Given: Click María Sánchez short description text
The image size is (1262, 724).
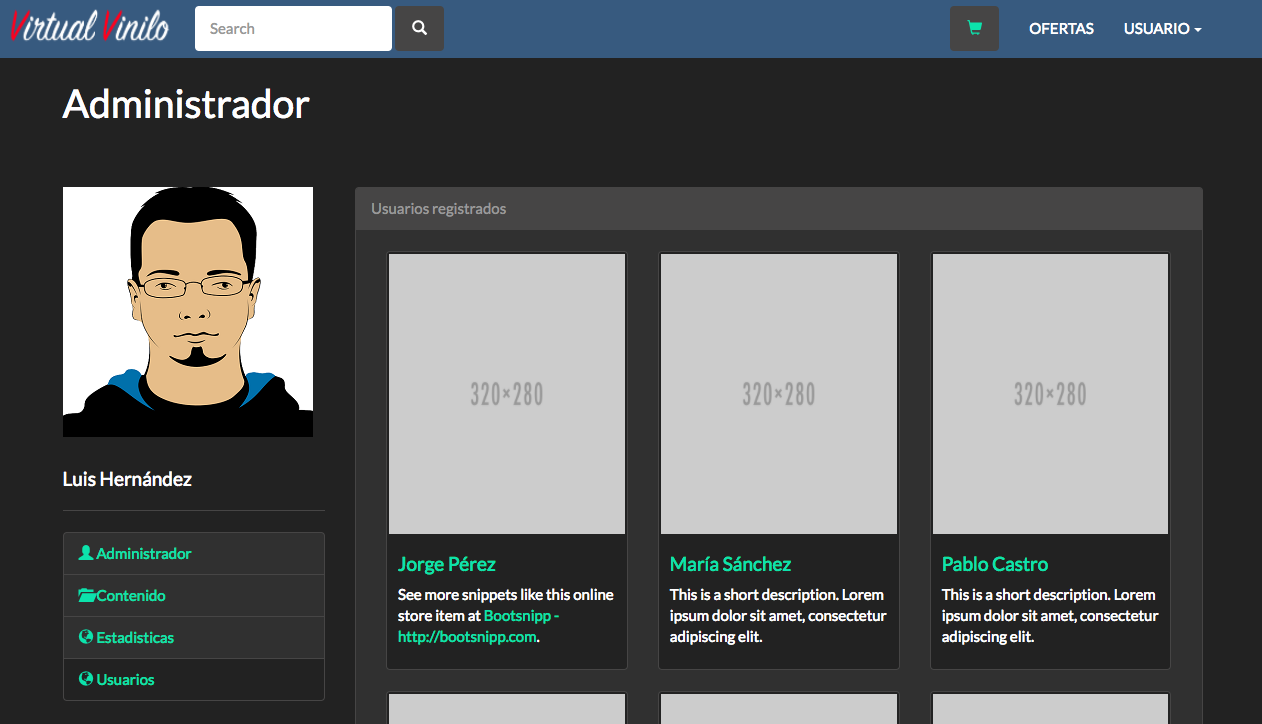Looking at the screenshot, I should tap(778, 616).
